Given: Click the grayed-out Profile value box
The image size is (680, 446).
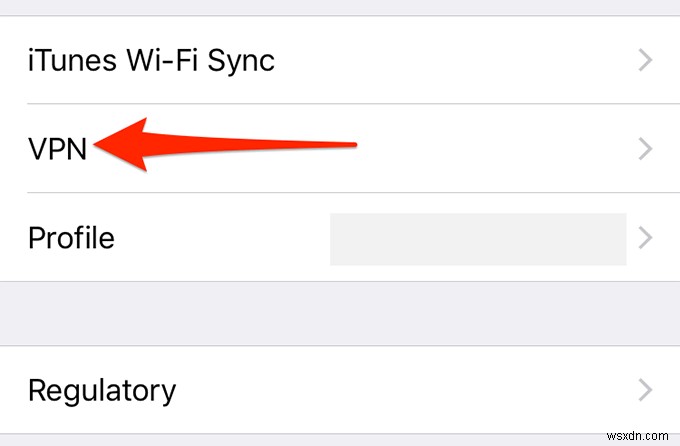Looking at the screenshot, I should 477,238.
